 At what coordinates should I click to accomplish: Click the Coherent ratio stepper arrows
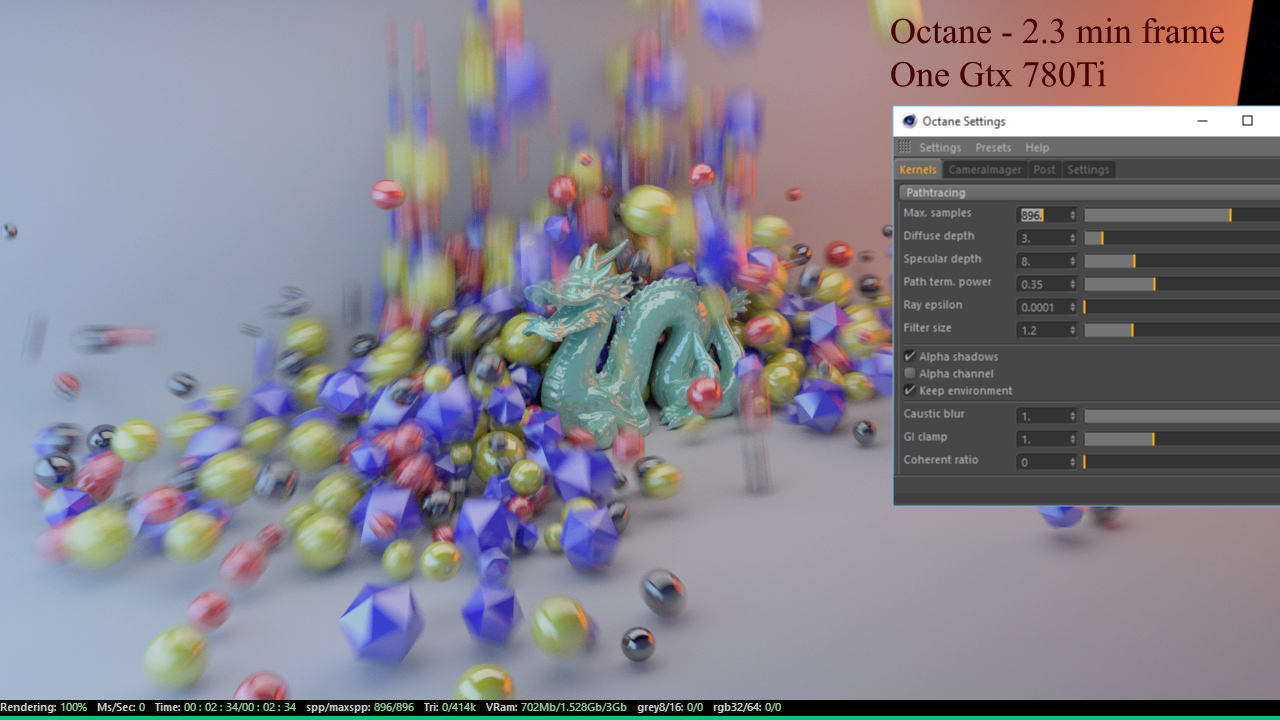(1073, 462)
